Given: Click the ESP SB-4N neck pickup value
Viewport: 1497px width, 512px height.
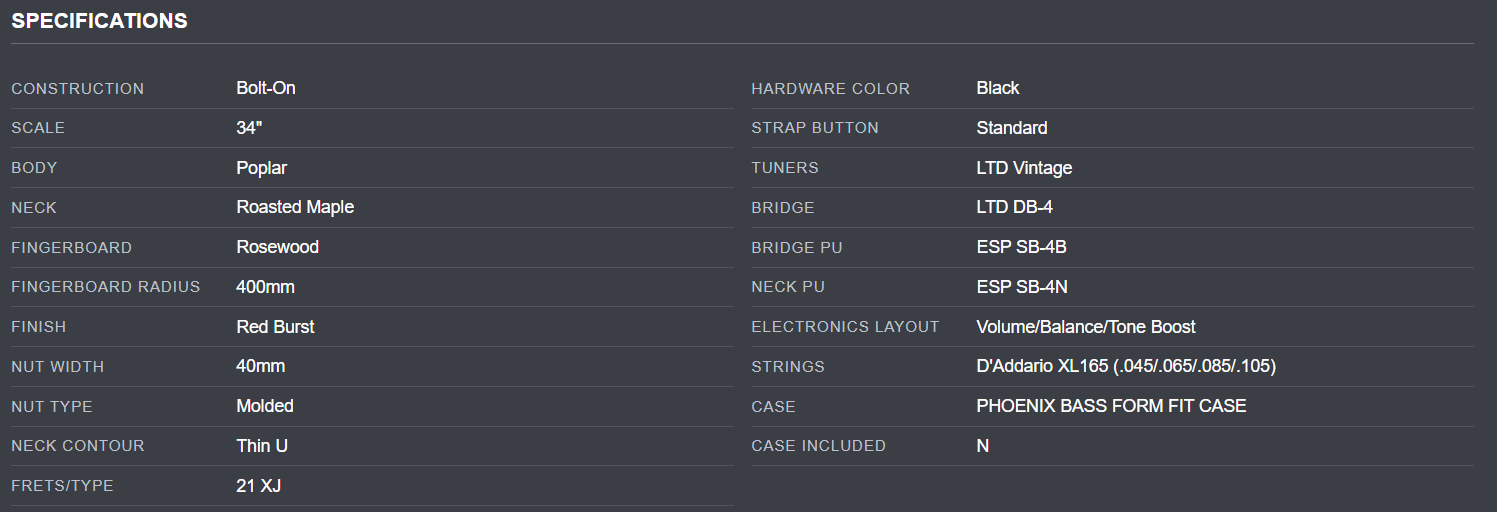Looking at the screenshot, I should point(1022,287).
